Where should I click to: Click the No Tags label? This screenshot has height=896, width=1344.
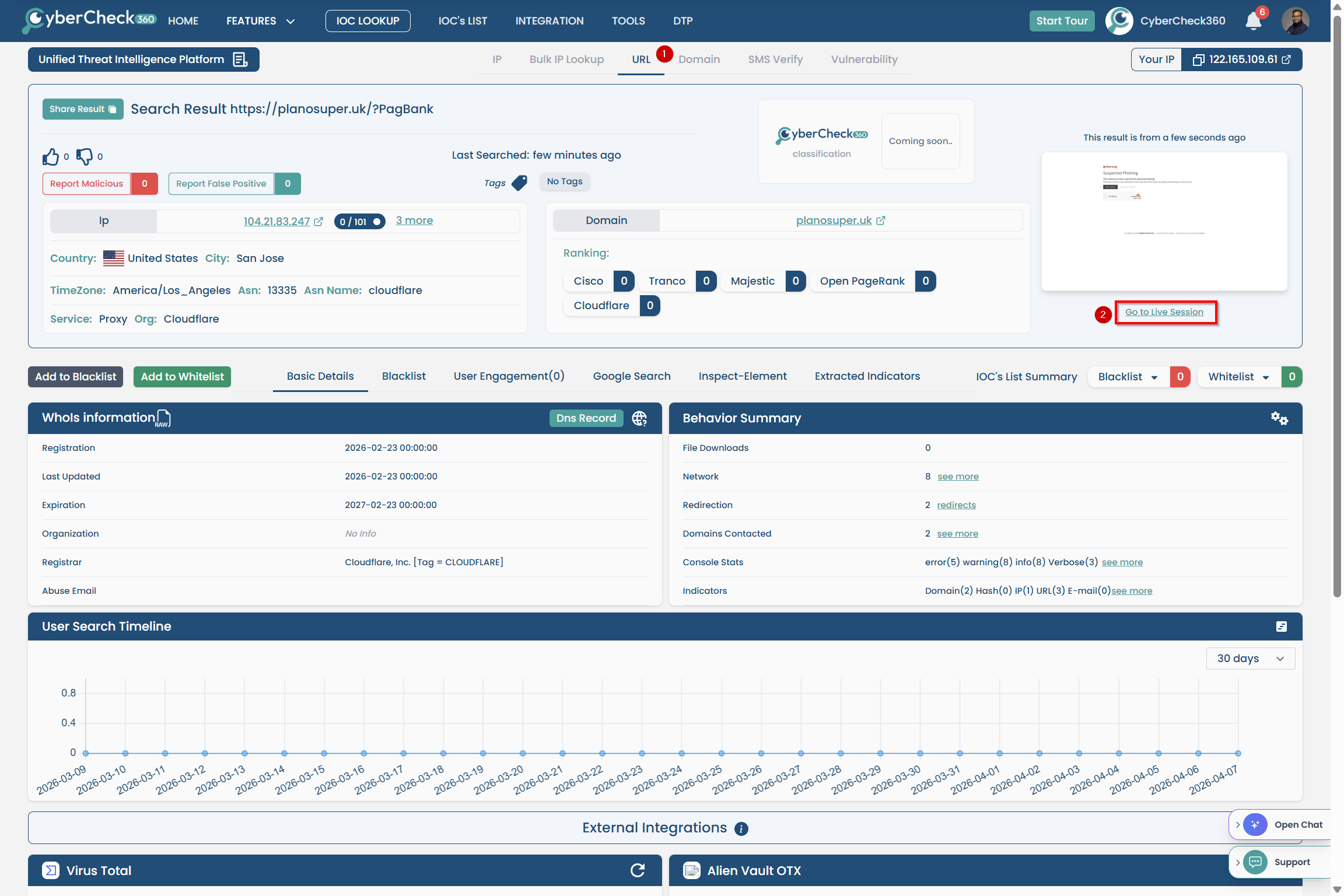[565, 181]
